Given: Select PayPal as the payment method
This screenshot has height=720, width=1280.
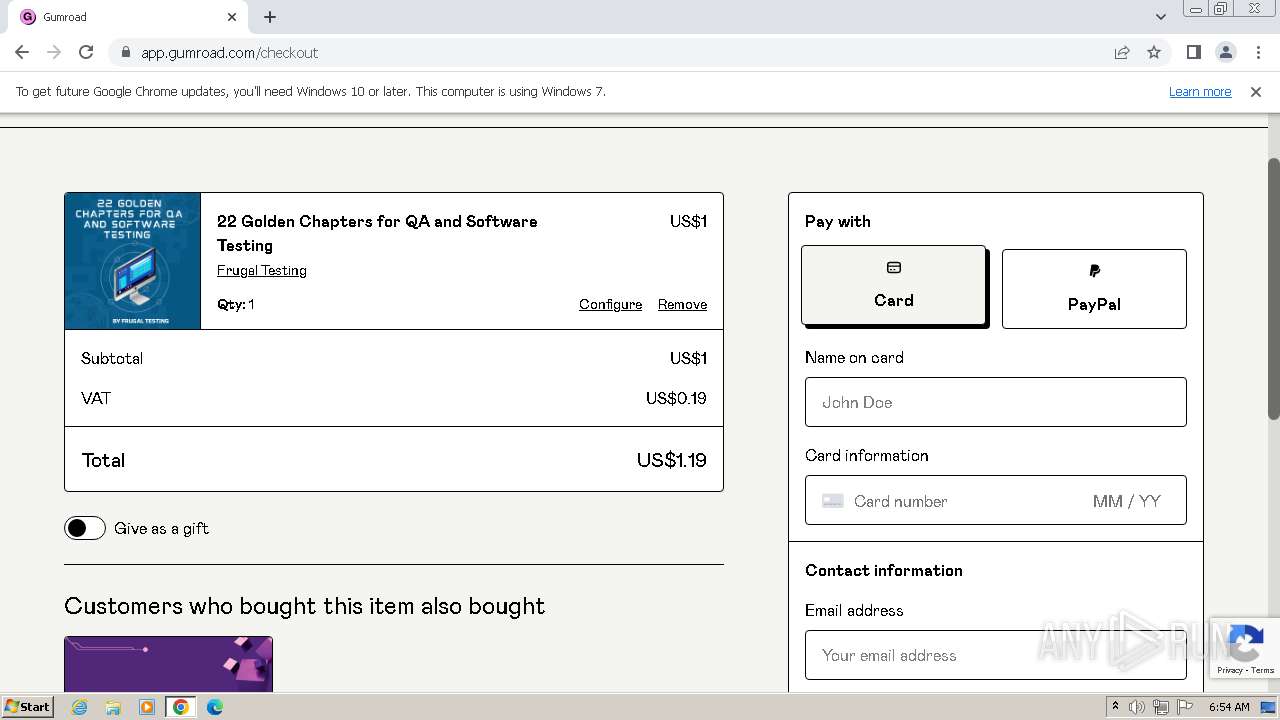Looking at the screenshot, I should (x=1094, y=289).
